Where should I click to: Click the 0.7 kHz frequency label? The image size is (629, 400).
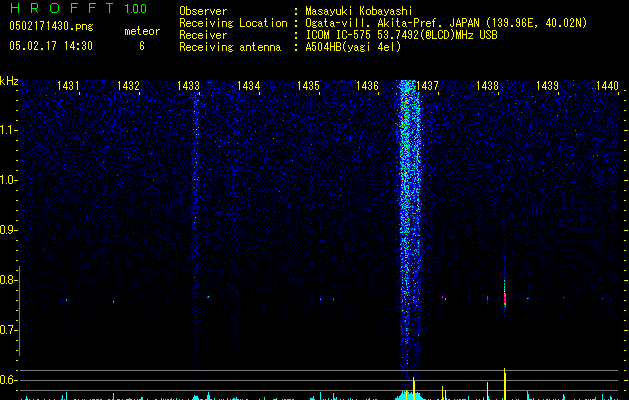click(8, 330)
